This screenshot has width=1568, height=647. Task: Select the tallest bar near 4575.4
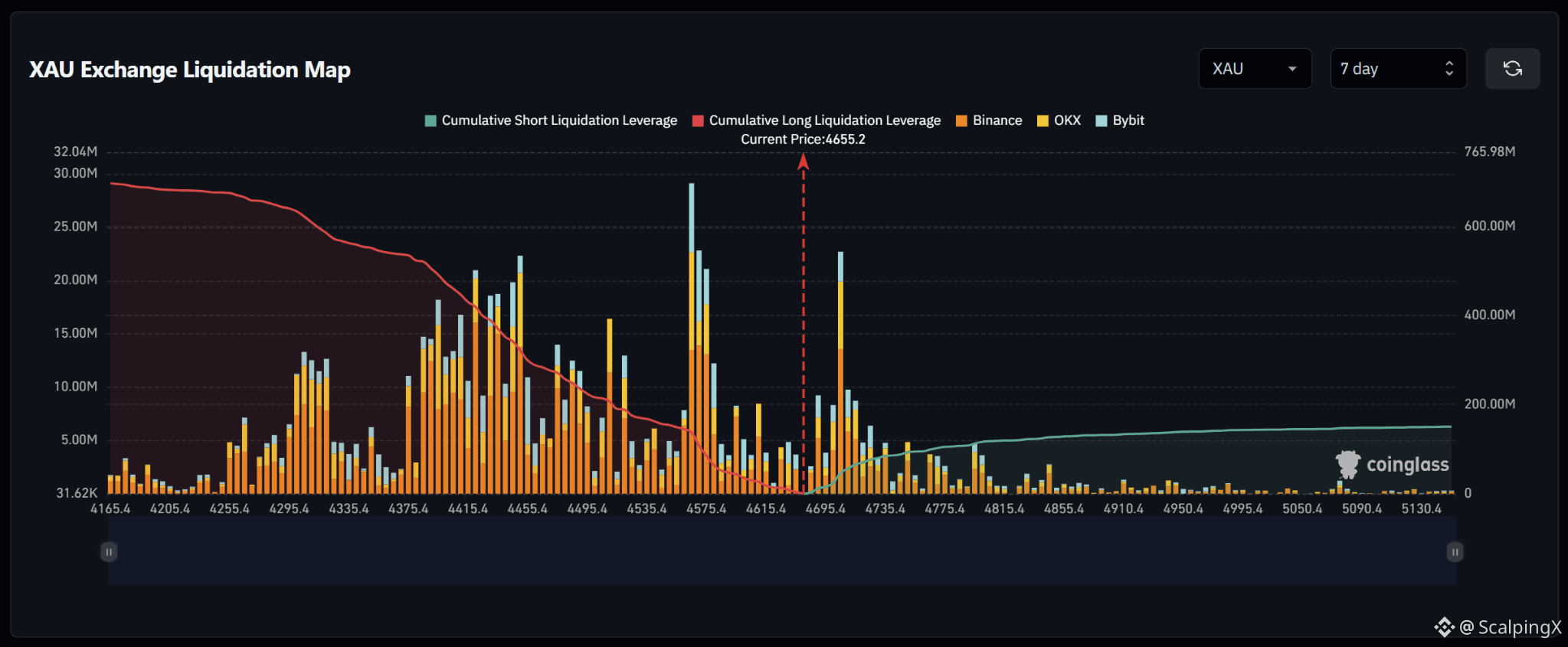692,338
